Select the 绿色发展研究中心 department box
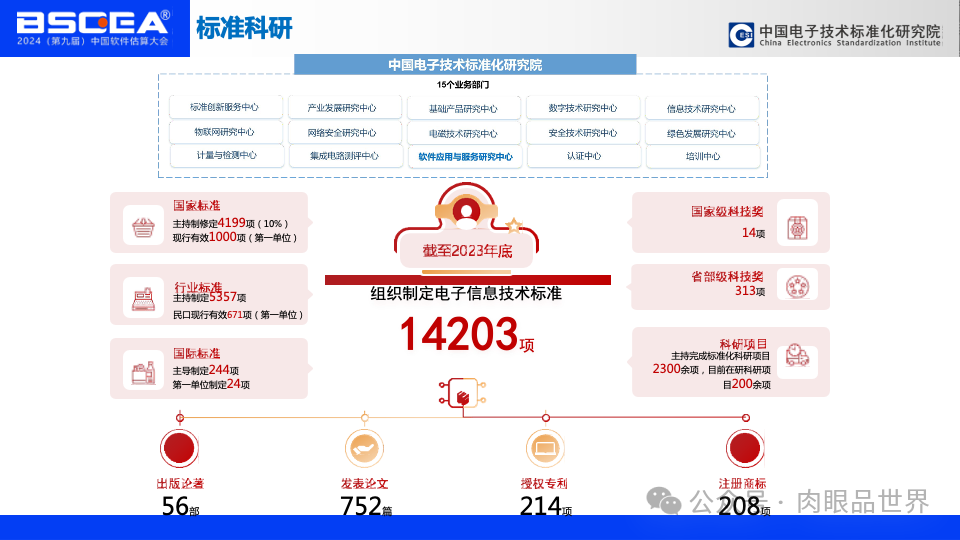This screenshot has width=960, height=540. point(702,133)
